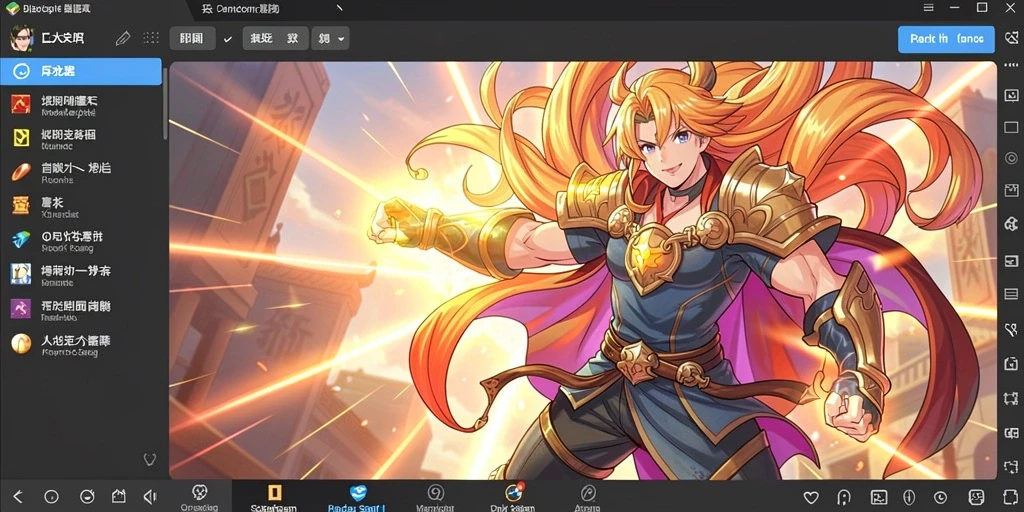
Task: Expand the chevron at bottom of left sidebar
Action: 150,459
